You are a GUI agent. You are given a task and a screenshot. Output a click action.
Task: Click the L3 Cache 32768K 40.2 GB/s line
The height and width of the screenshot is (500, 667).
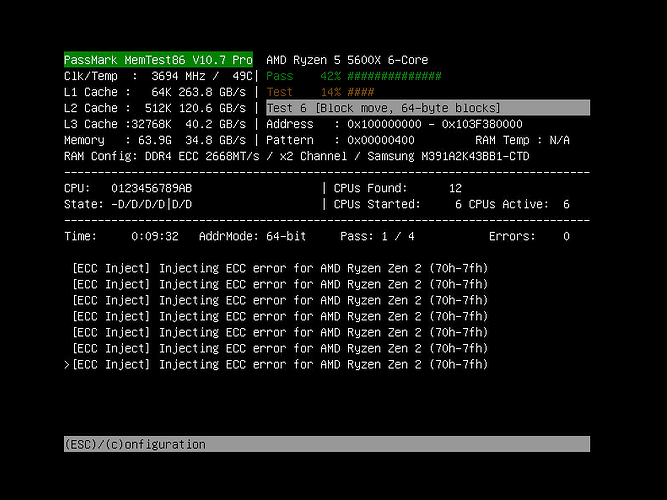tap(155, 124)
